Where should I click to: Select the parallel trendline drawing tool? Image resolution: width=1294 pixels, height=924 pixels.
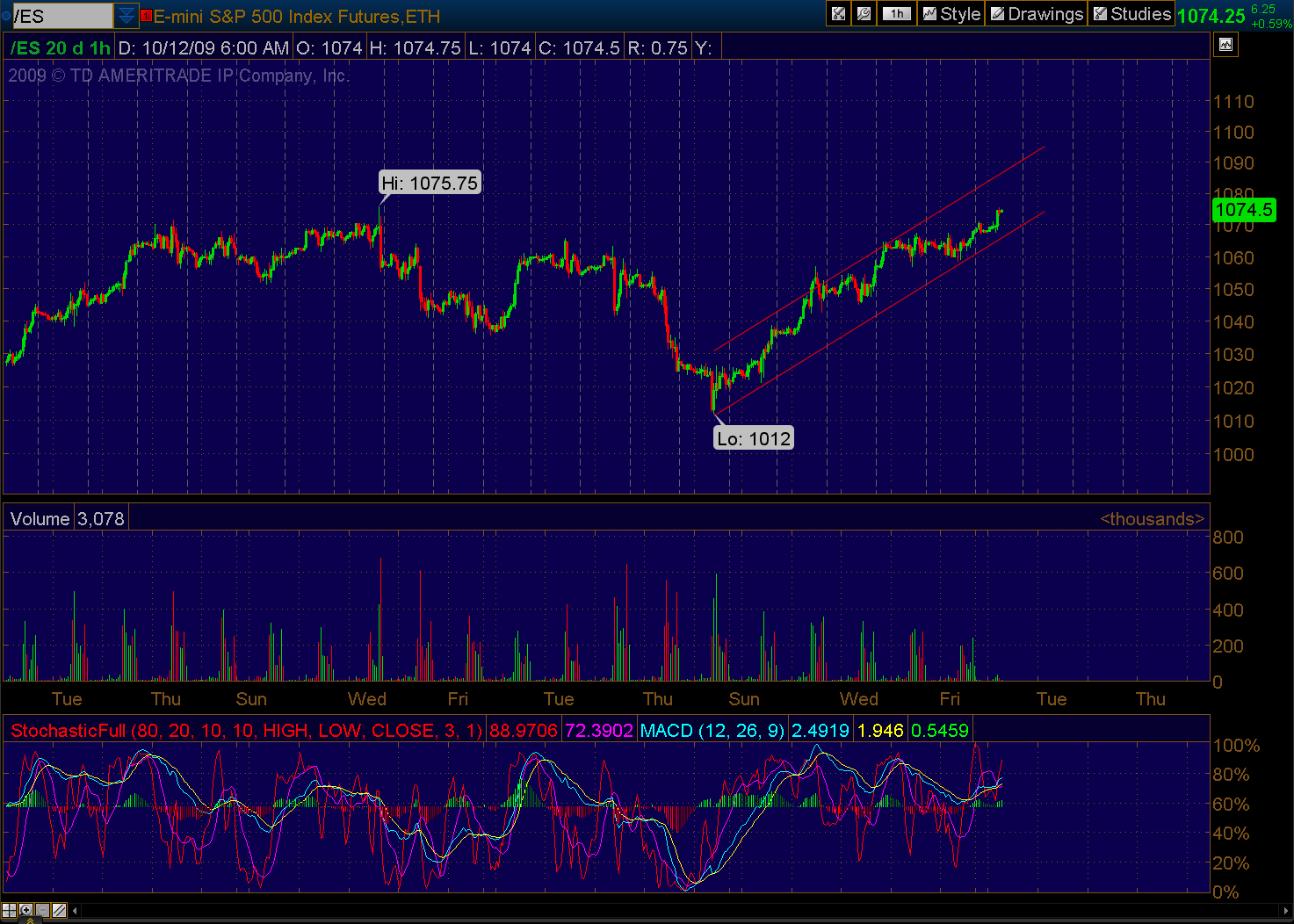click(x=59, y=911)
